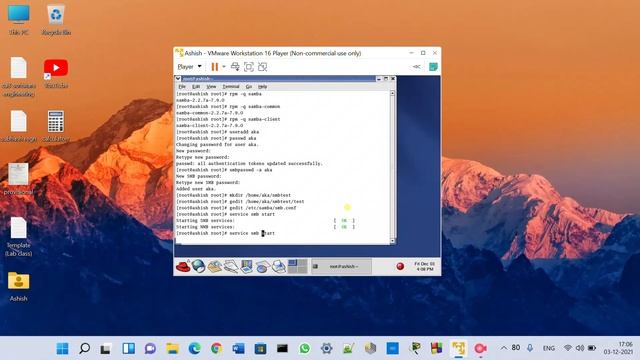Select the Recycle Bin desktop icon
Screen dimensions: 640x360
[56, 20]
